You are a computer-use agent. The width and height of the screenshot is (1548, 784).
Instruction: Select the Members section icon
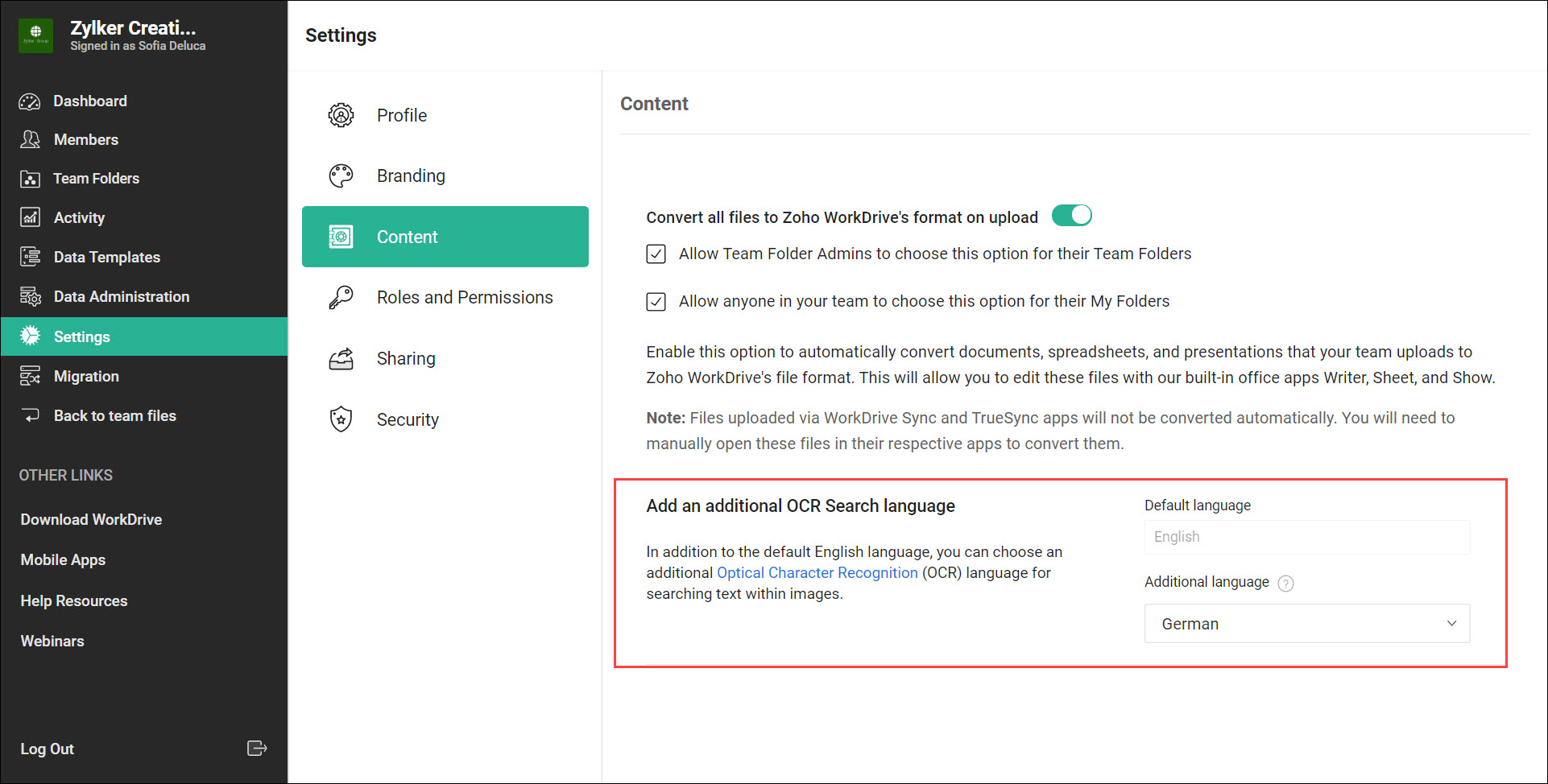click(30, 139)
